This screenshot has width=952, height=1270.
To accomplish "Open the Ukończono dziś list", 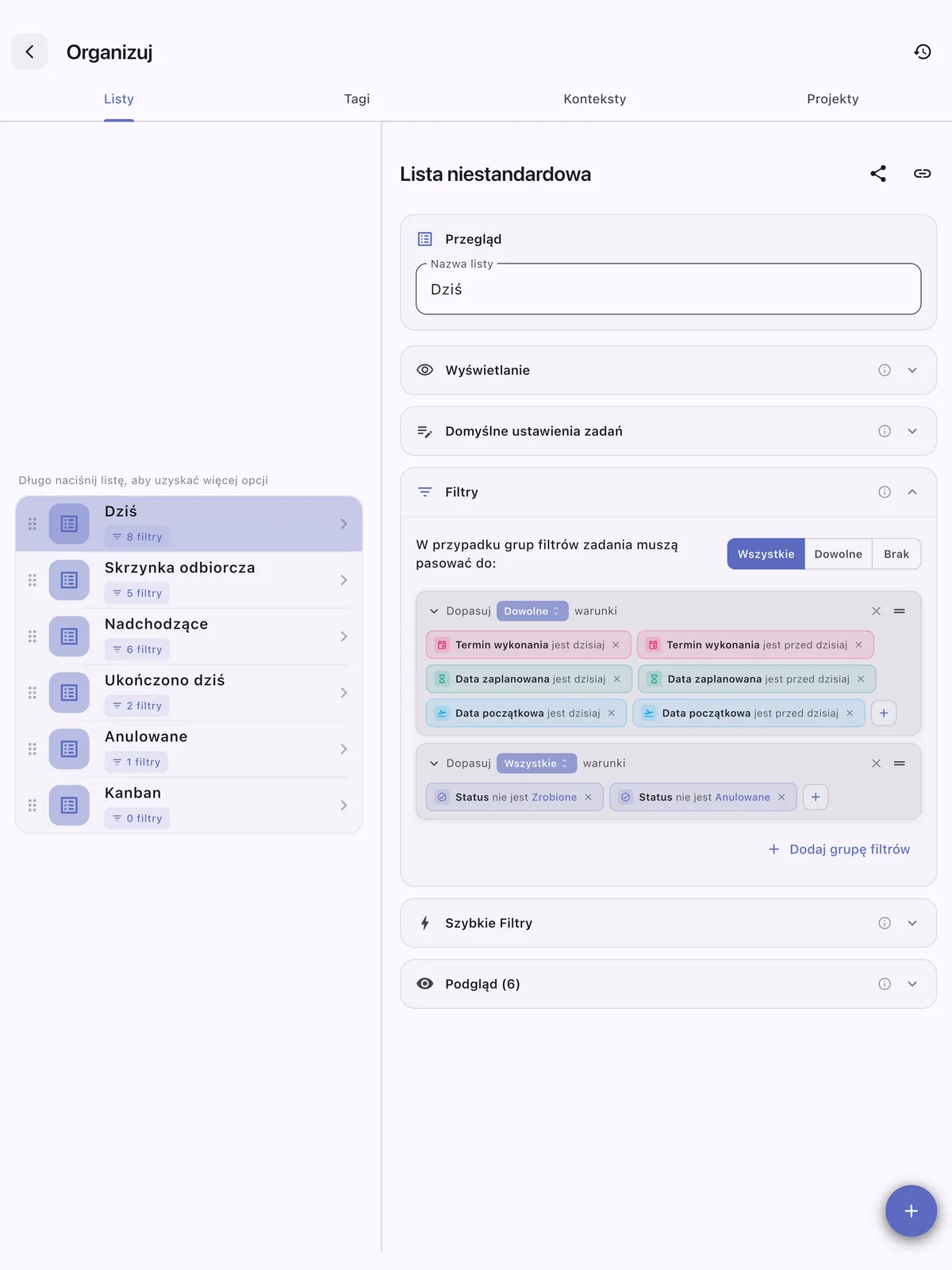I will coord(189,693).
